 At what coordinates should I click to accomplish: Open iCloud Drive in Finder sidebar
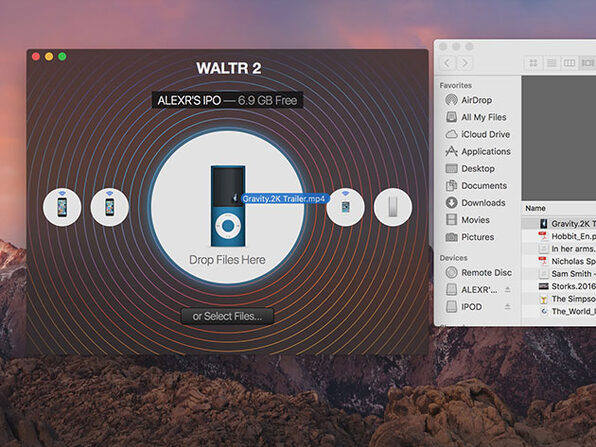pos(477,134)
